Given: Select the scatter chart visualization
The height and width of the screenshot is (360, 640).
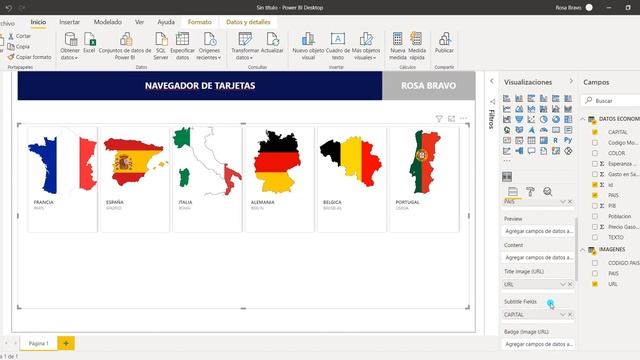Looking at the screenshot, I should coord(531,120).
